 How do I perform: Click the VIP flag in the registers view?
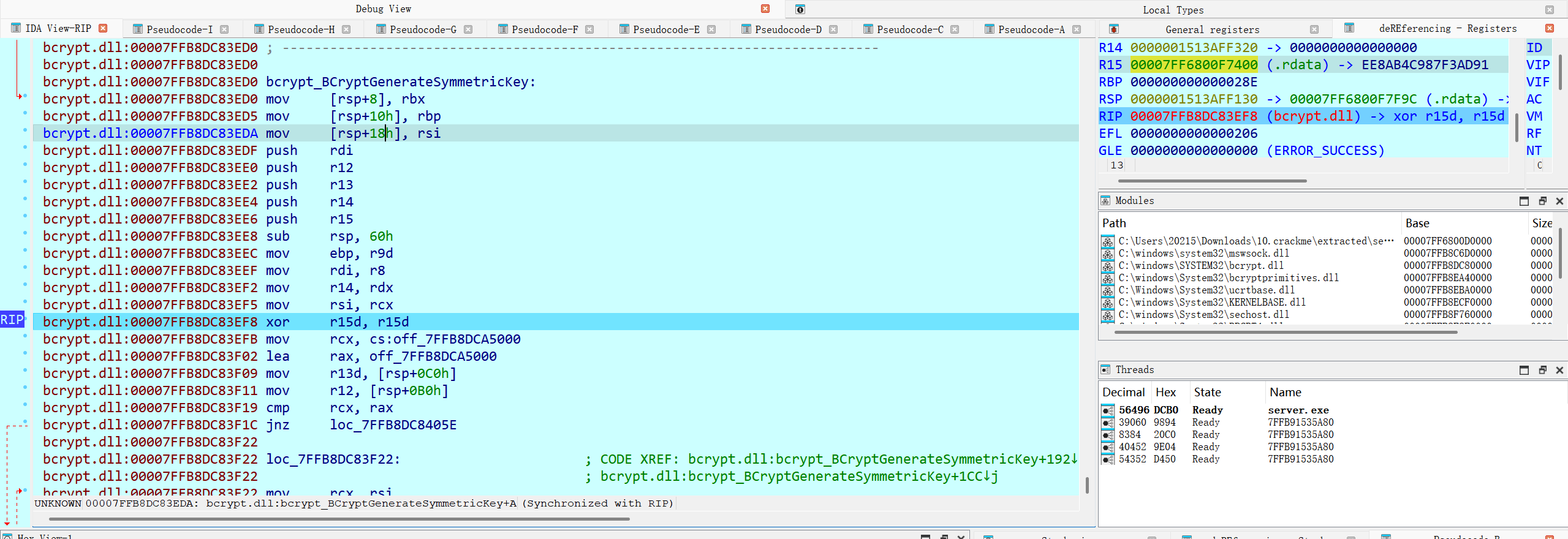coord(1537,65)
